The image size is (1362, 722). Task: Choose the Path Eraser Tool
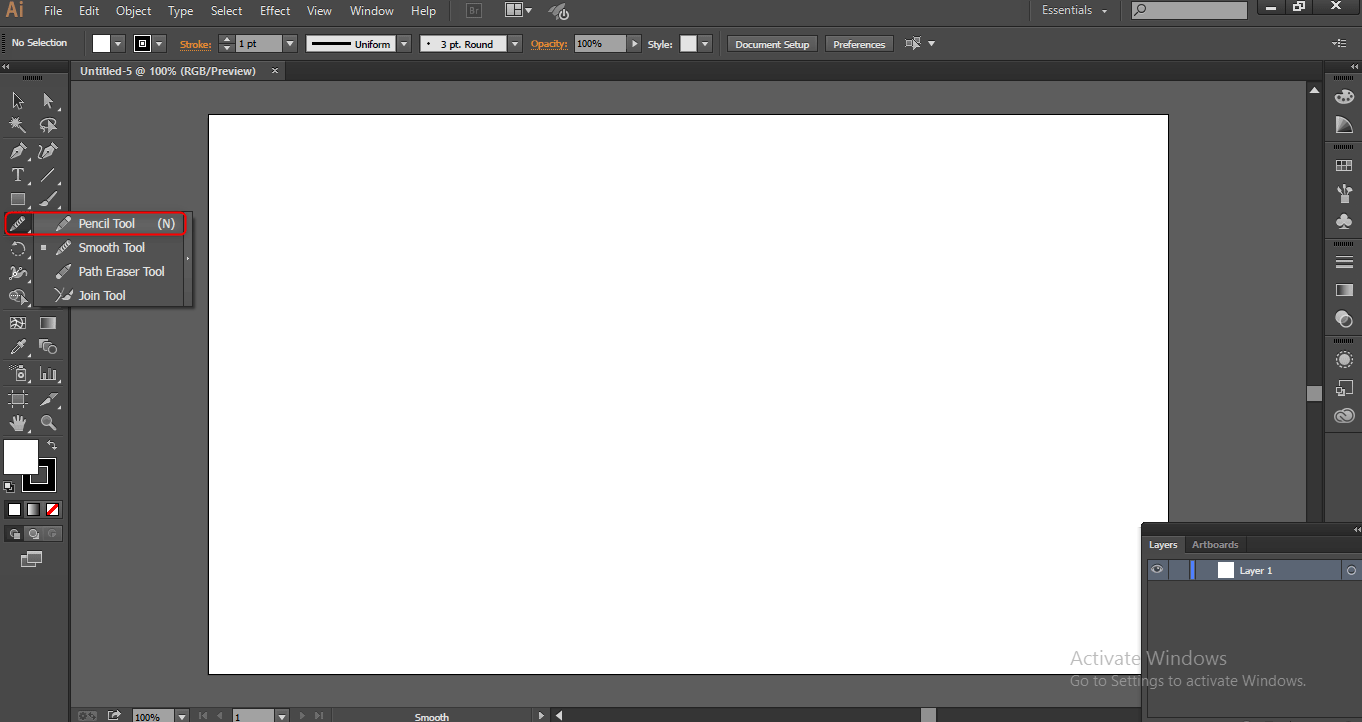(120, 271)
